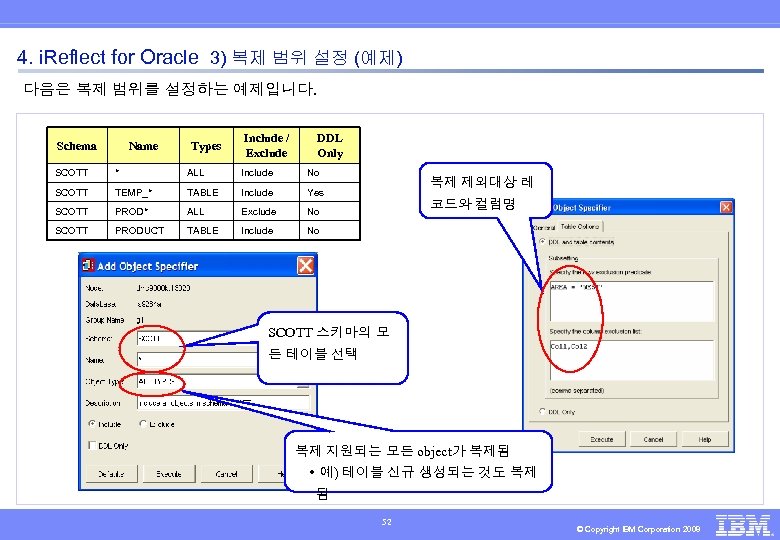Image resolution: width=780 pixels, height=540 pixels.
Task: Select the Exclude radio button in Add Object Specifier
Action: coord(143,424)
